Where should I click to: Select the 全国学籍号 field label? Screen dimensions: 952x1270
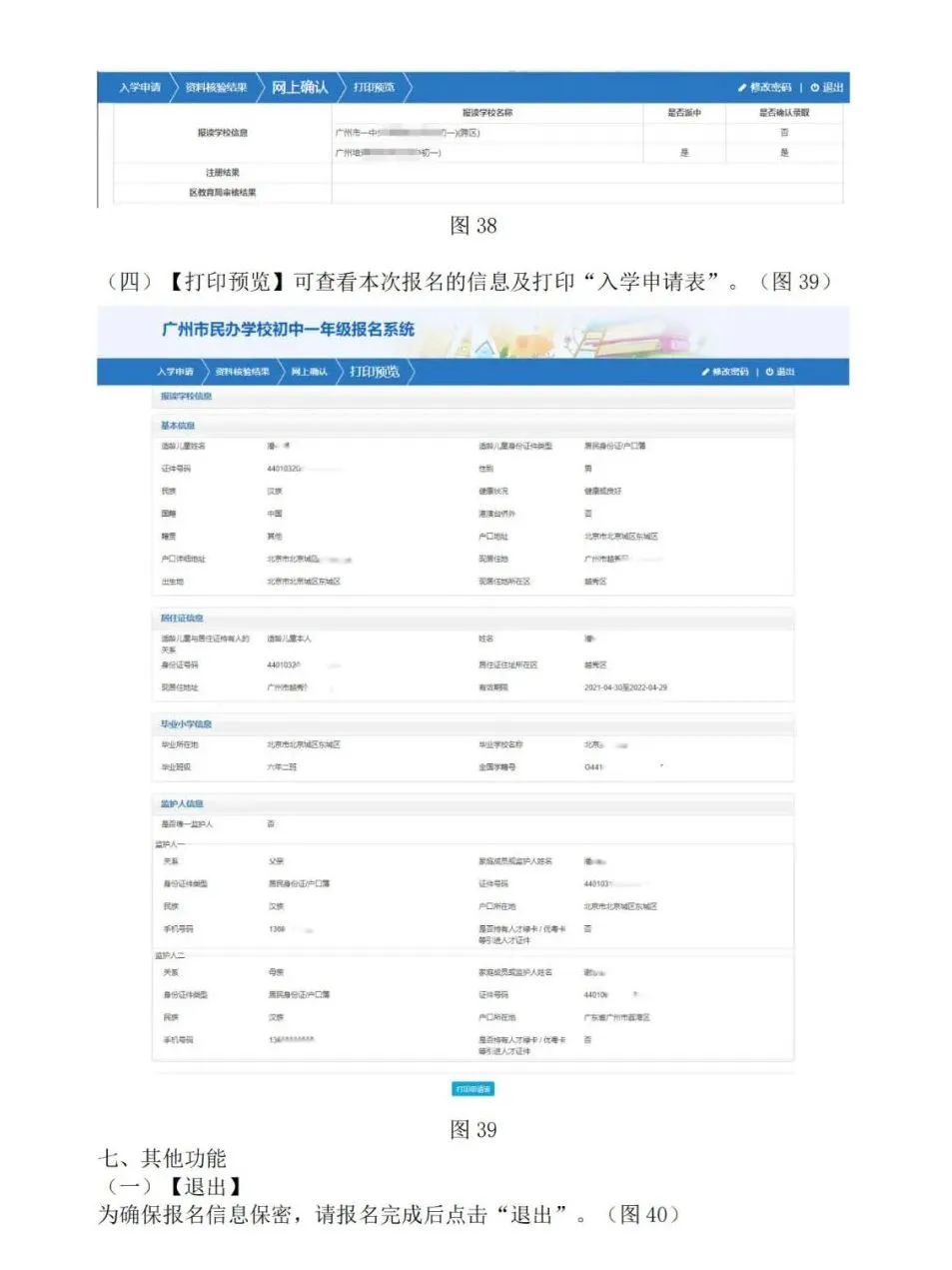tap(497, 767)
